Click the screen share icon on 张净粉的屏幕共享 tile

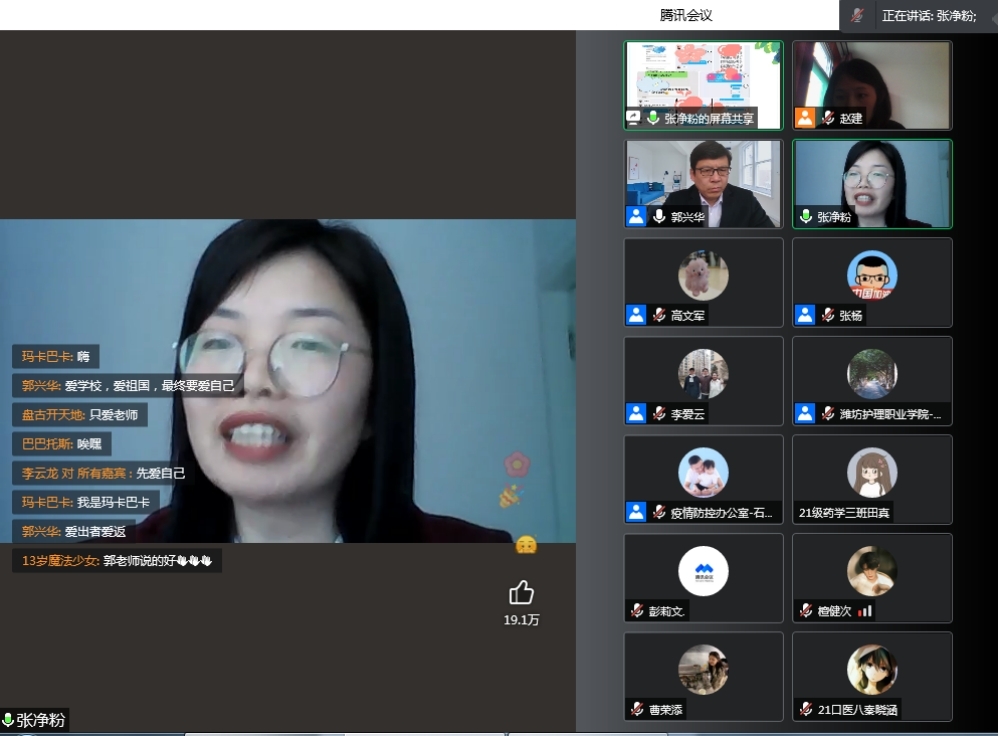[x=633, y=118]
